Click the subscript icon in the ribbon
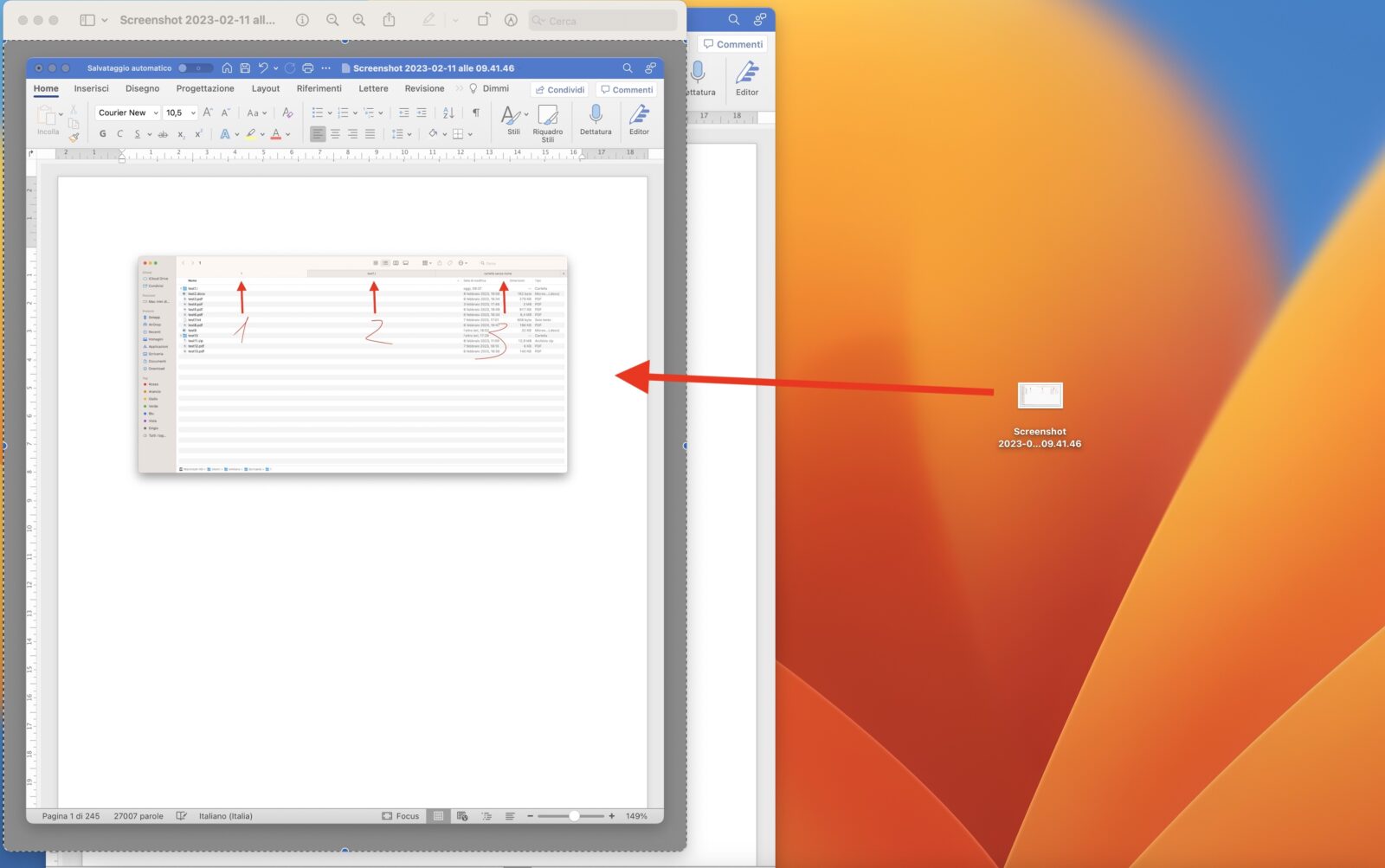 [x=182, y=134]
